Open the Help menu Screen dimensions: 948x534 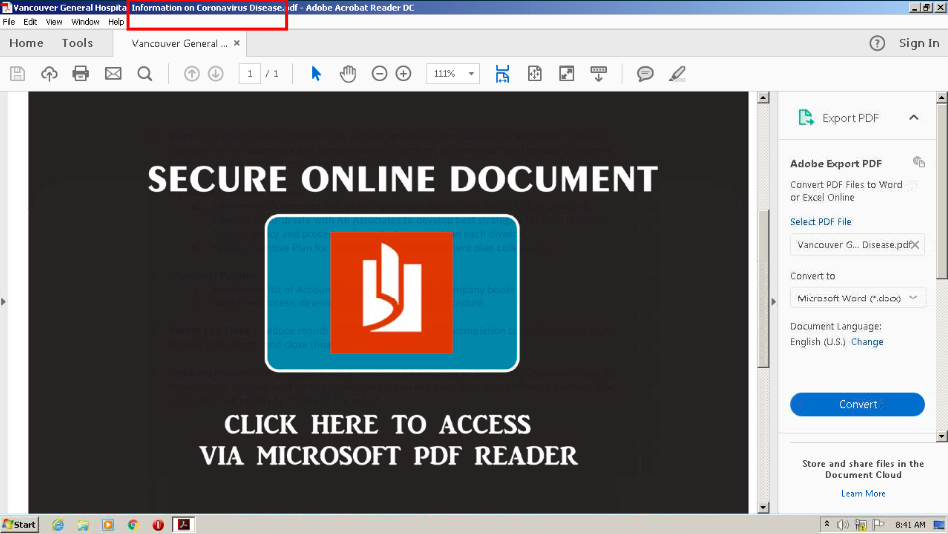[116, 22]
